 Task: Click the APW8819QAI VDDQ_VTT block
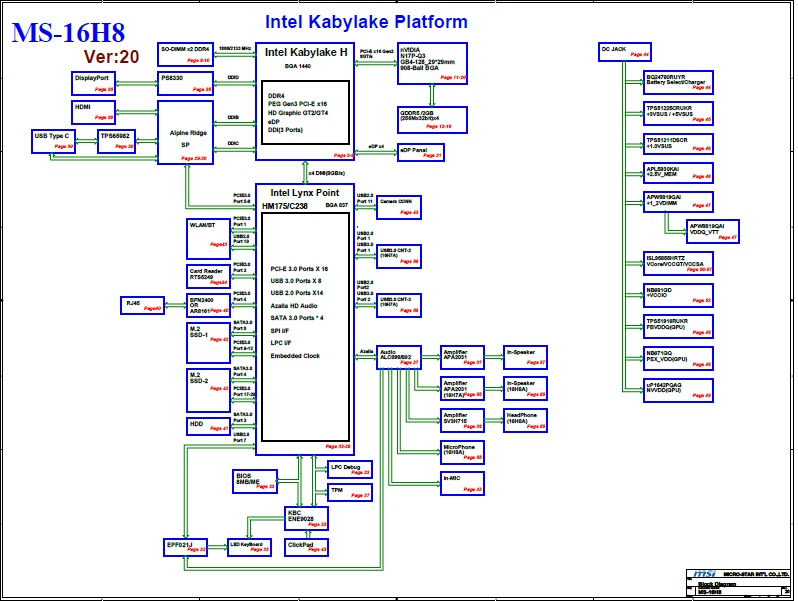(x=713, y=232)
